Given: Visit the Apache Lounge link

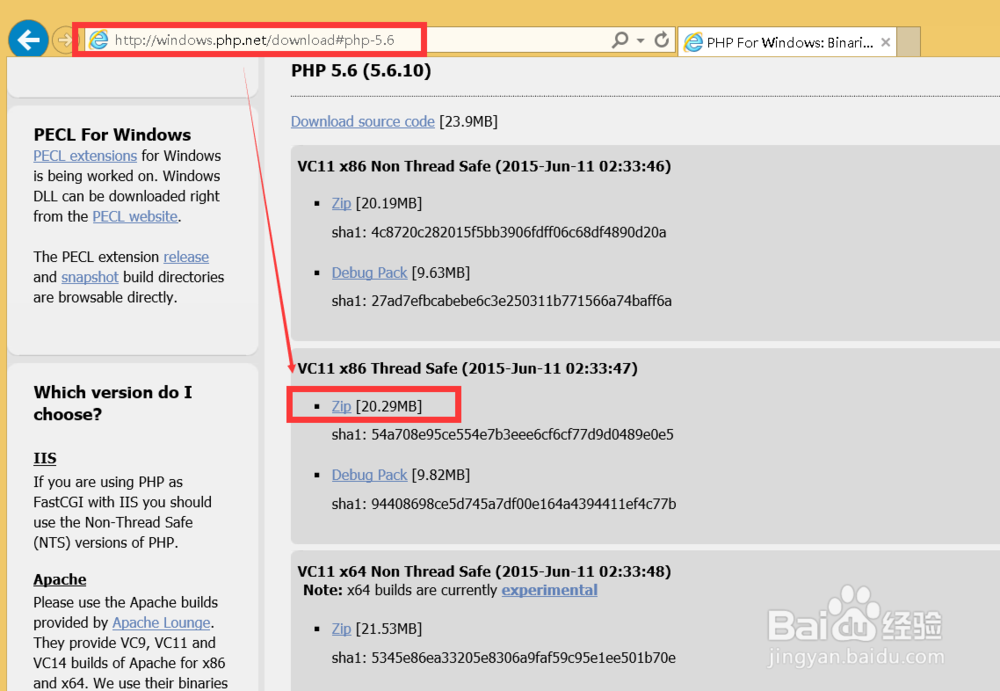Looking at the screenshot, I should tap(161, 622).
